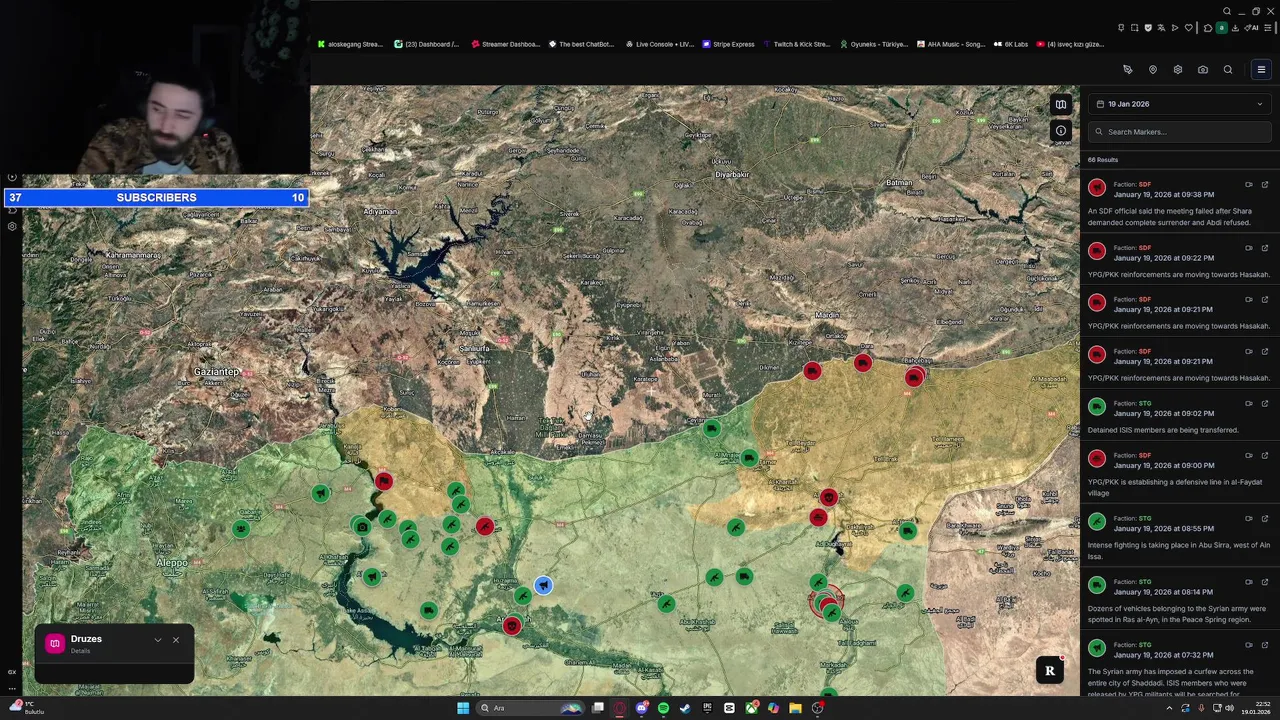Open the 19 Jan 2026 date dropdown

click(x=1179, y=104)
